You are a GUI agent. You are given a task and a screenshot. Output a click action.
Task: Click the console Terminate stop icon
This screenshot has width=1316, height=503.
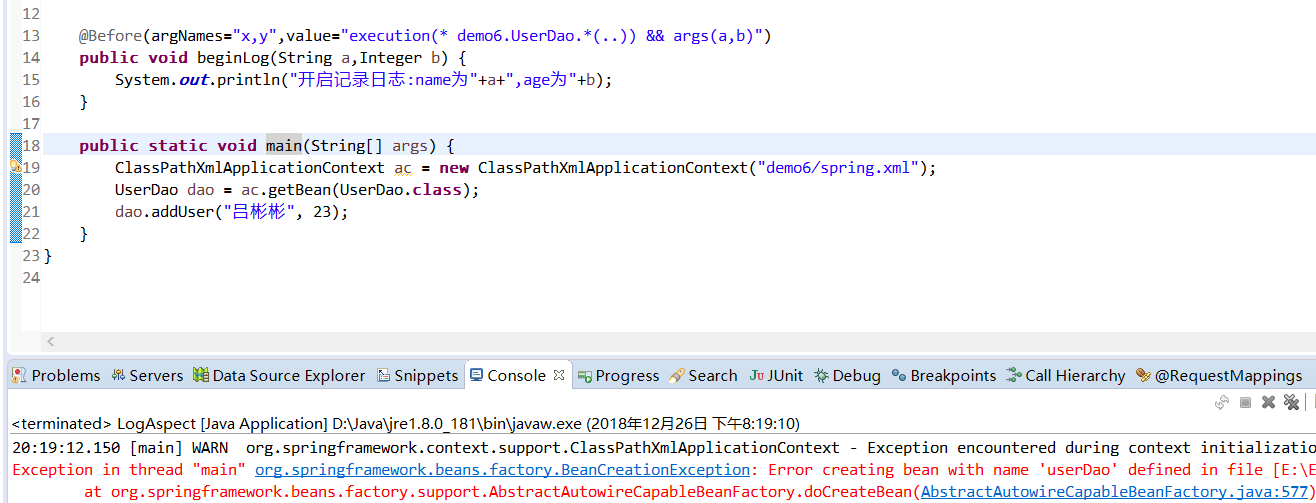pos(1246,402)
